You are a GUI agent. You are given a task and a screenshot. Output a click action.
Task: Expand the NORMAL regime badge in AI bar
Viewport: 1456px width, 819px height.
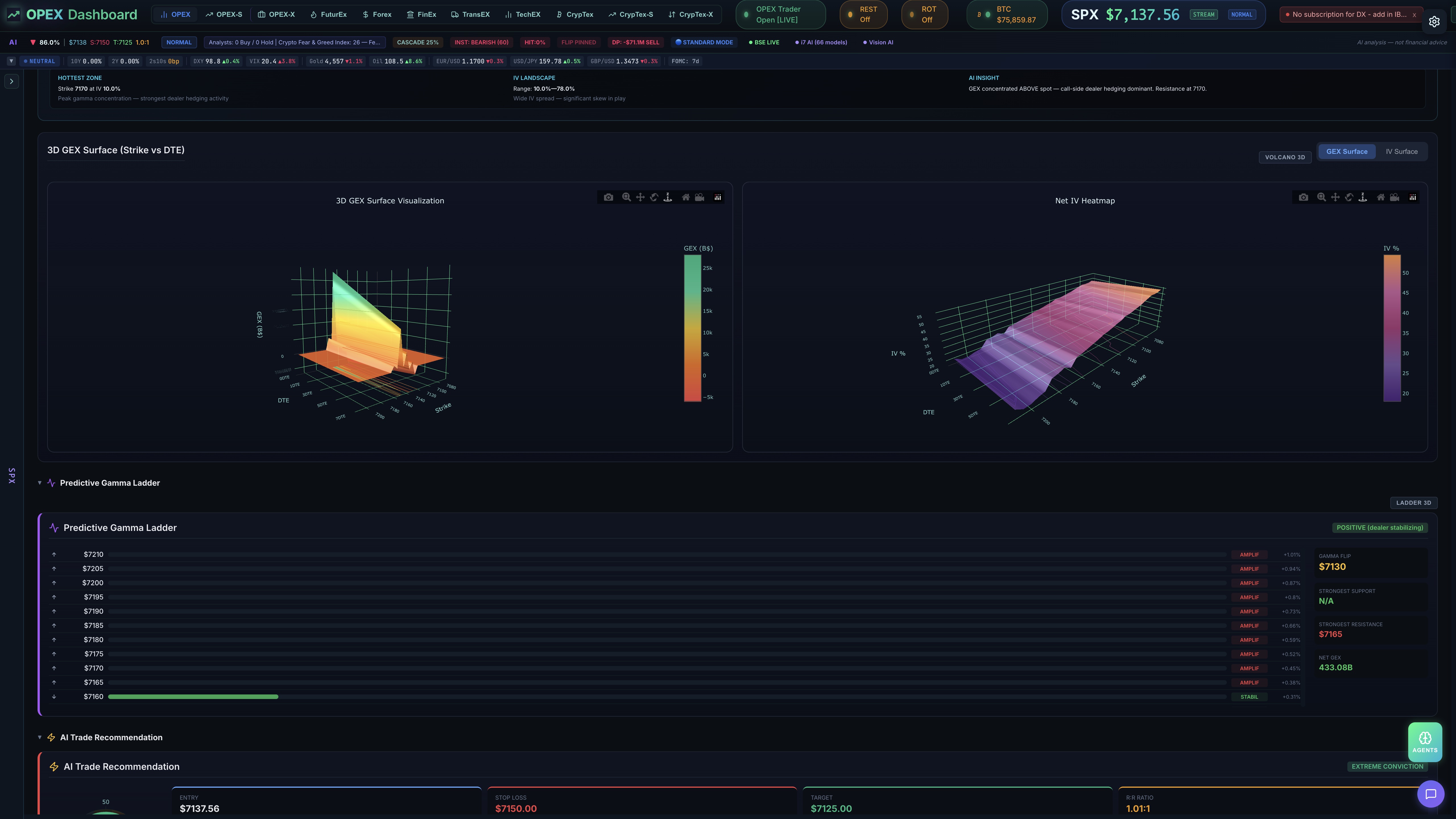179,42
